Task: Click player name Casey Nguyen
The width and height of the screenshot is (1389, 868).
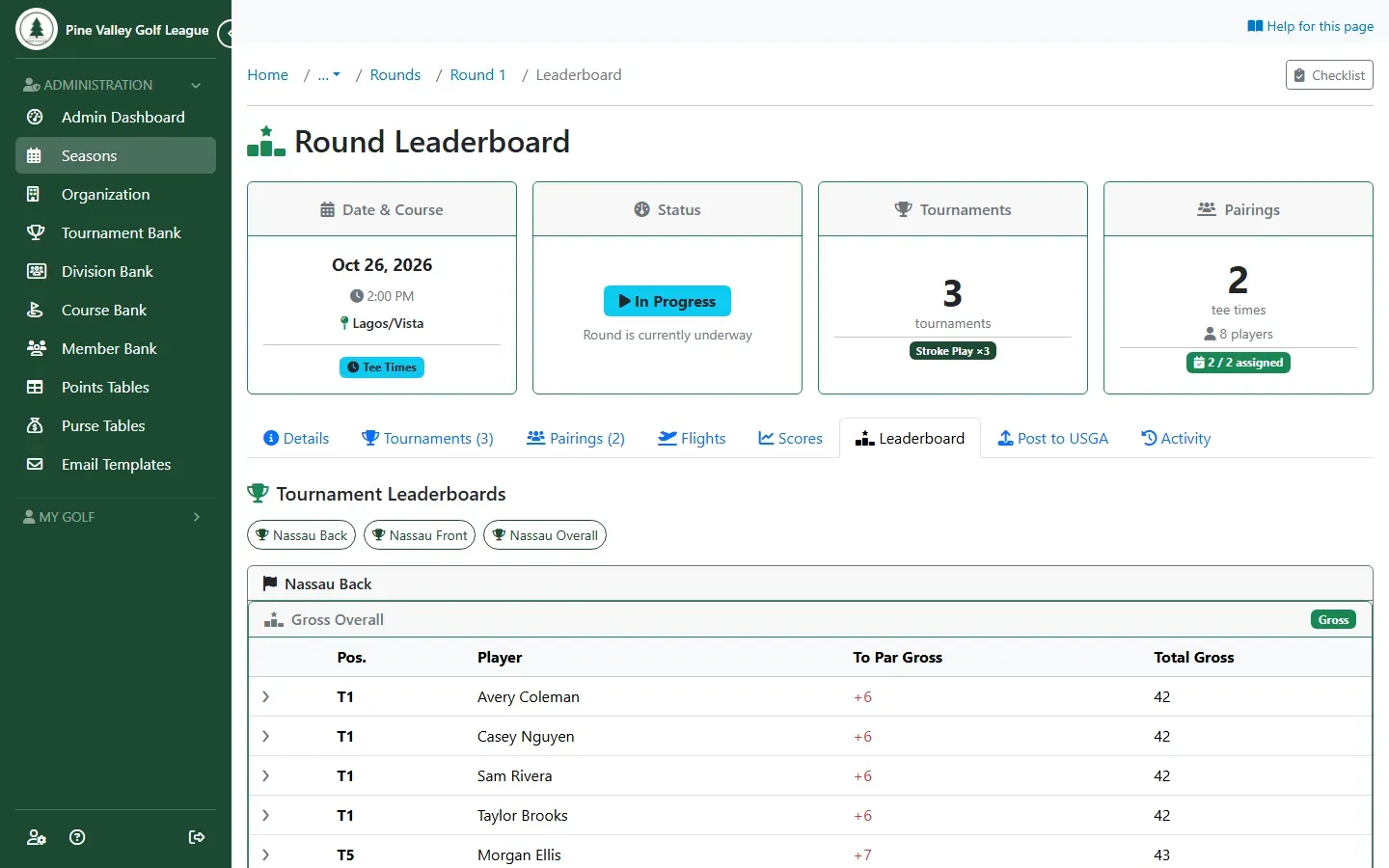Action: 526,736
